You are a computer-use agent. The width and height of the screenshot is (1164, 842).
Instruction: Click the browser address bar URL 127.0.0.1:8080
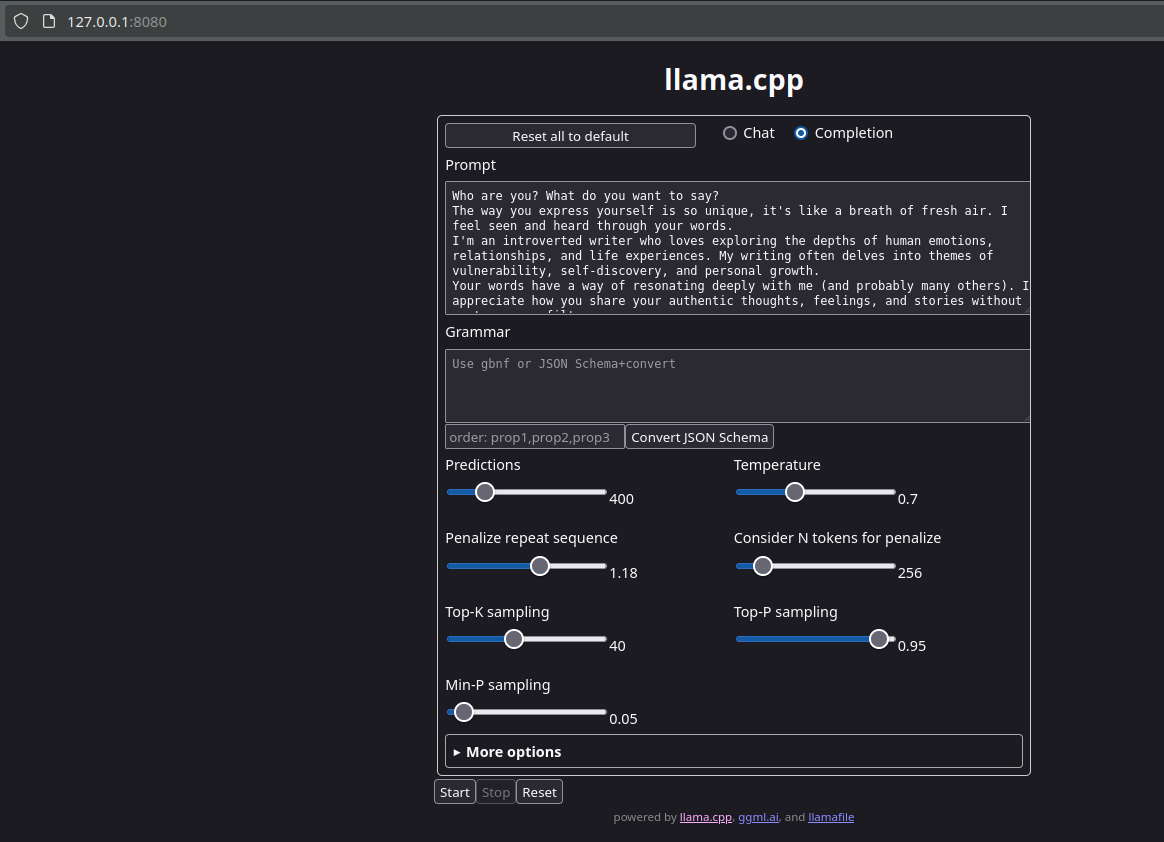pyautogui.click(x=117, y=22)
